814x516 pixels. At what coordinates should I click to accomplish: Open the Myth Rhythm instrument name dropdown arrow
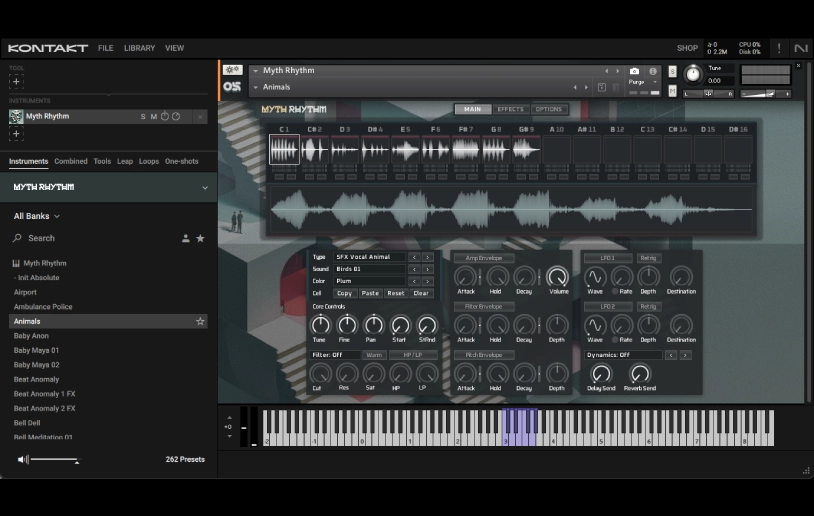click(255, 71)
